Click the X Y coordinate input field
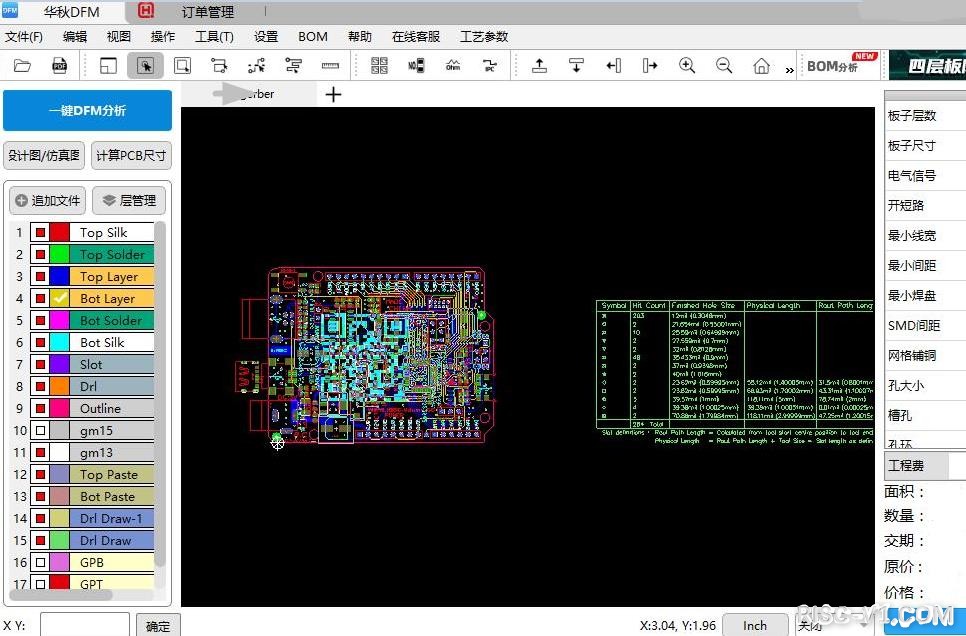This screenshot has height=636, width=966. [x=84, y=625]
